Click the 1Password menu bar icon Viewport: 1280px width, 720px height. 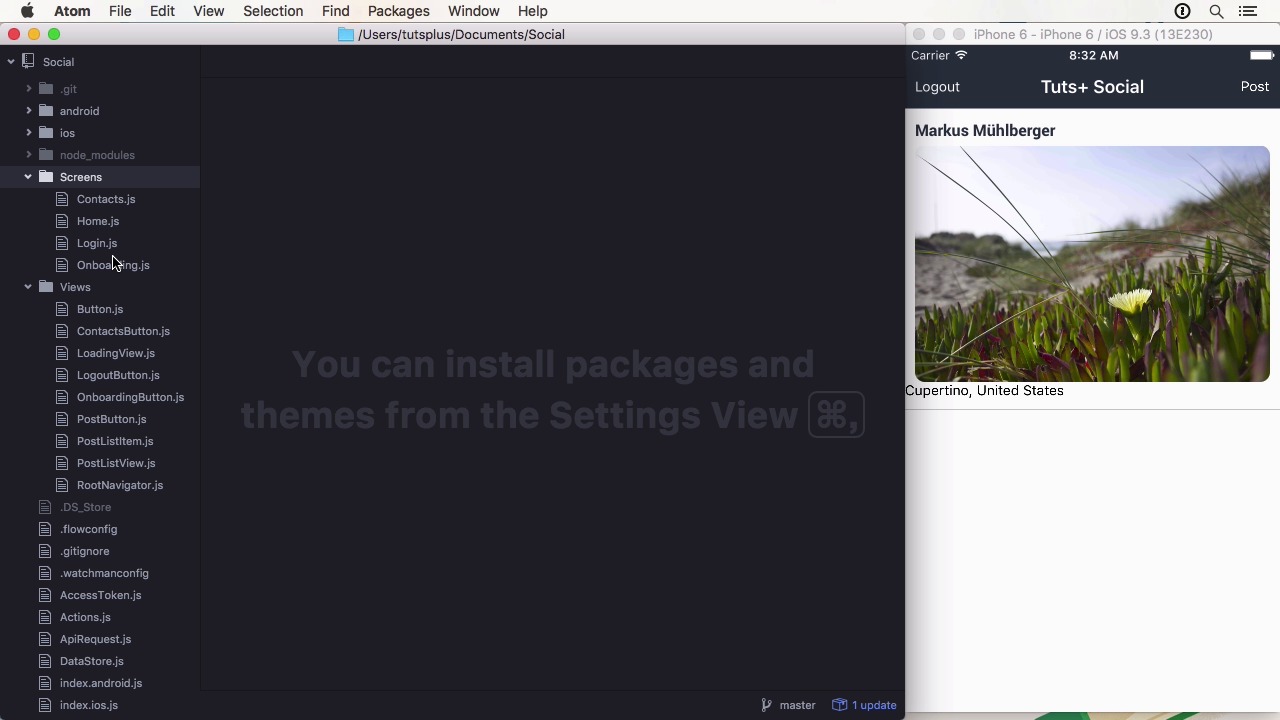[1182, 11]
